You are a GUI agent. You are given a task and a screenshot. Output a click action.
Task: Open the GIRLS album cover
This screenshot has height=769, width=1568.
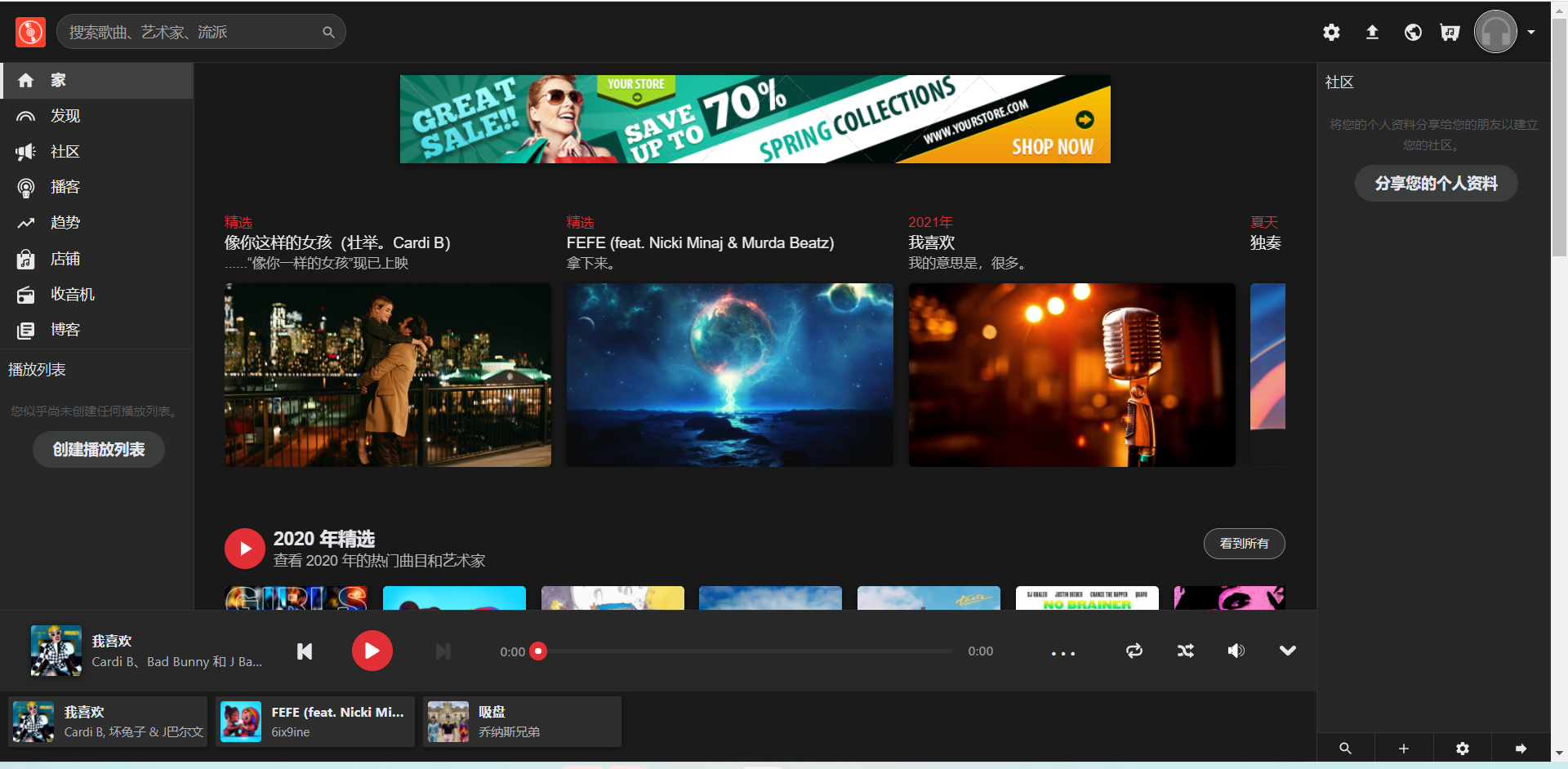click(x=296, y=598)
